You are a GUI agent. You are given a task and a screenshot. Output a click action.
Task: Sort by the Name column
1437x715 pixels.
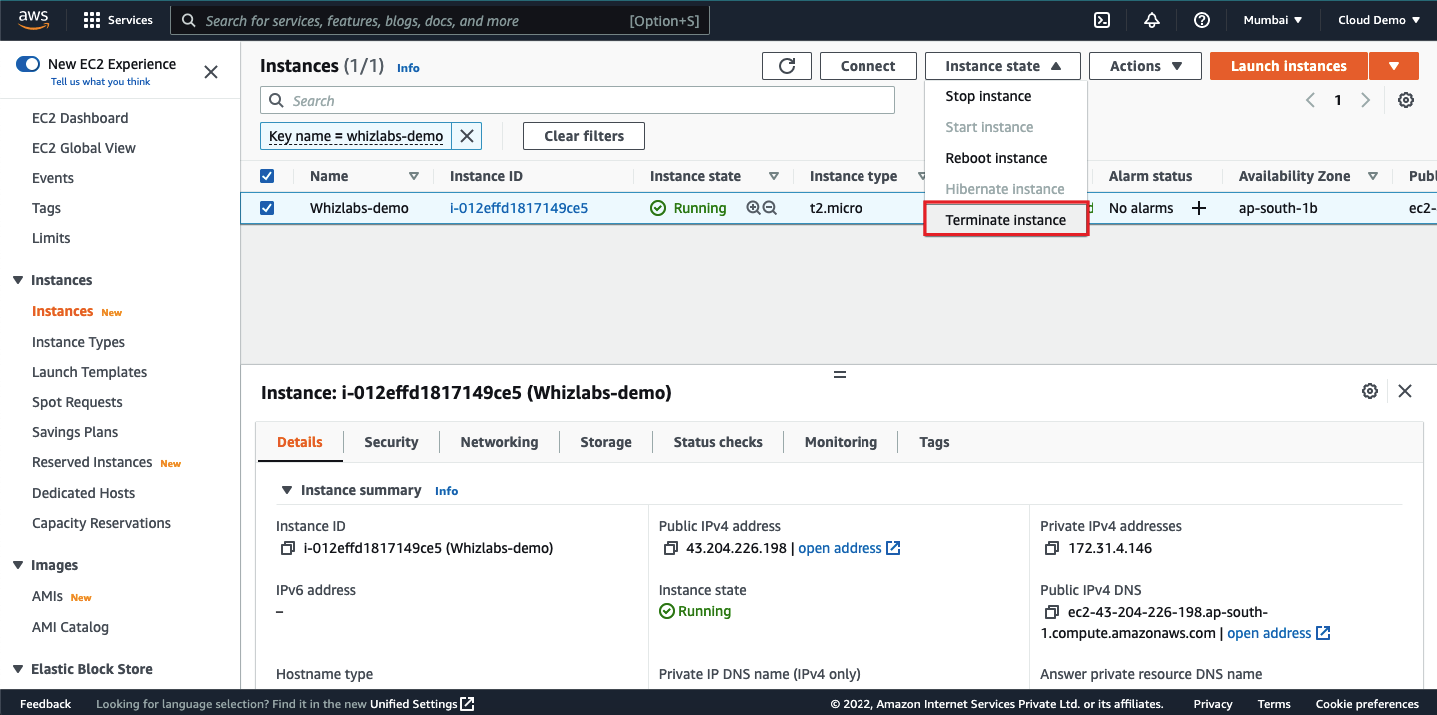tap(414, 176)
